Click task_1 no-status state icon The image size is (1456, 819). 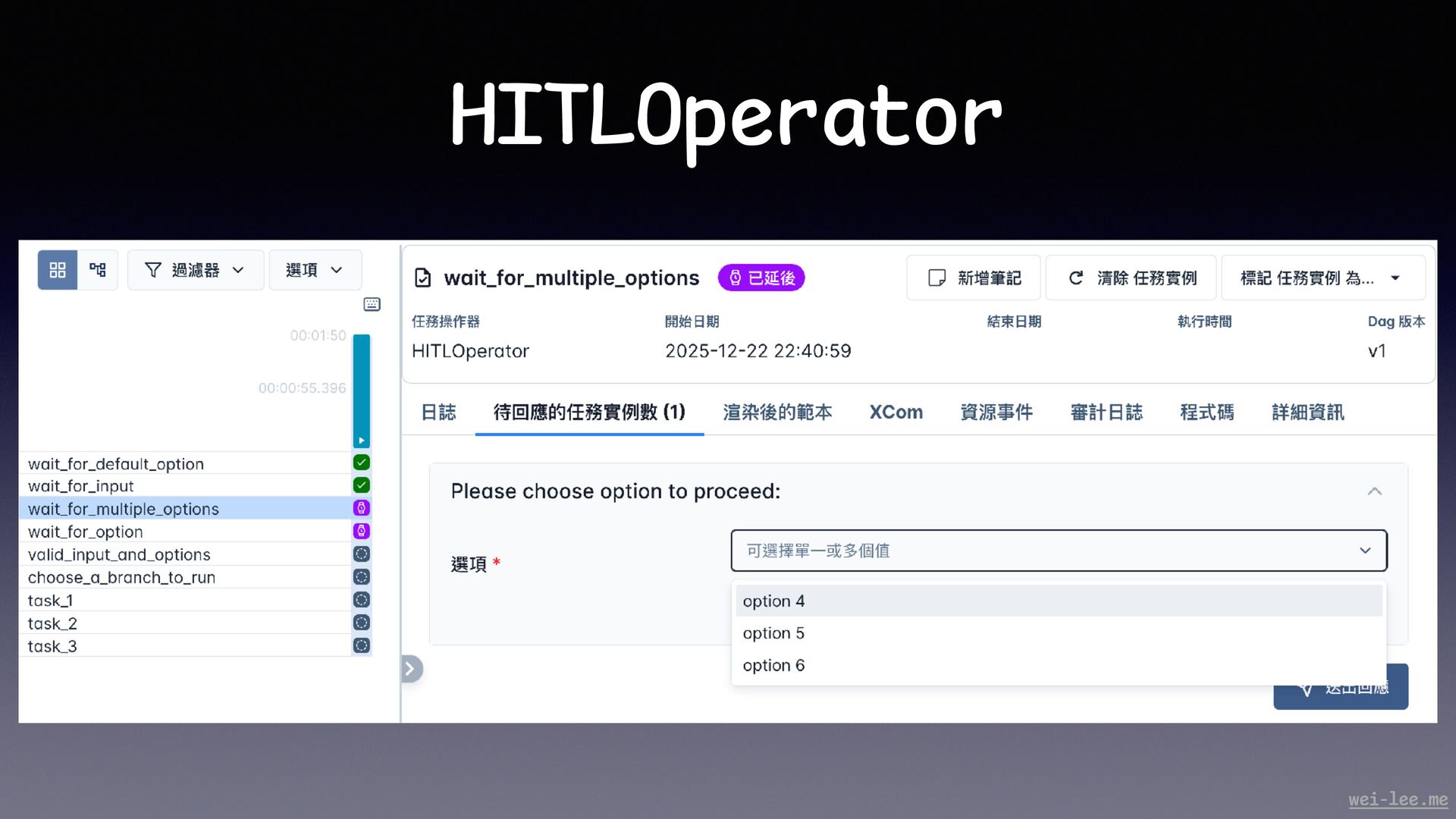(x=362, y=600)
